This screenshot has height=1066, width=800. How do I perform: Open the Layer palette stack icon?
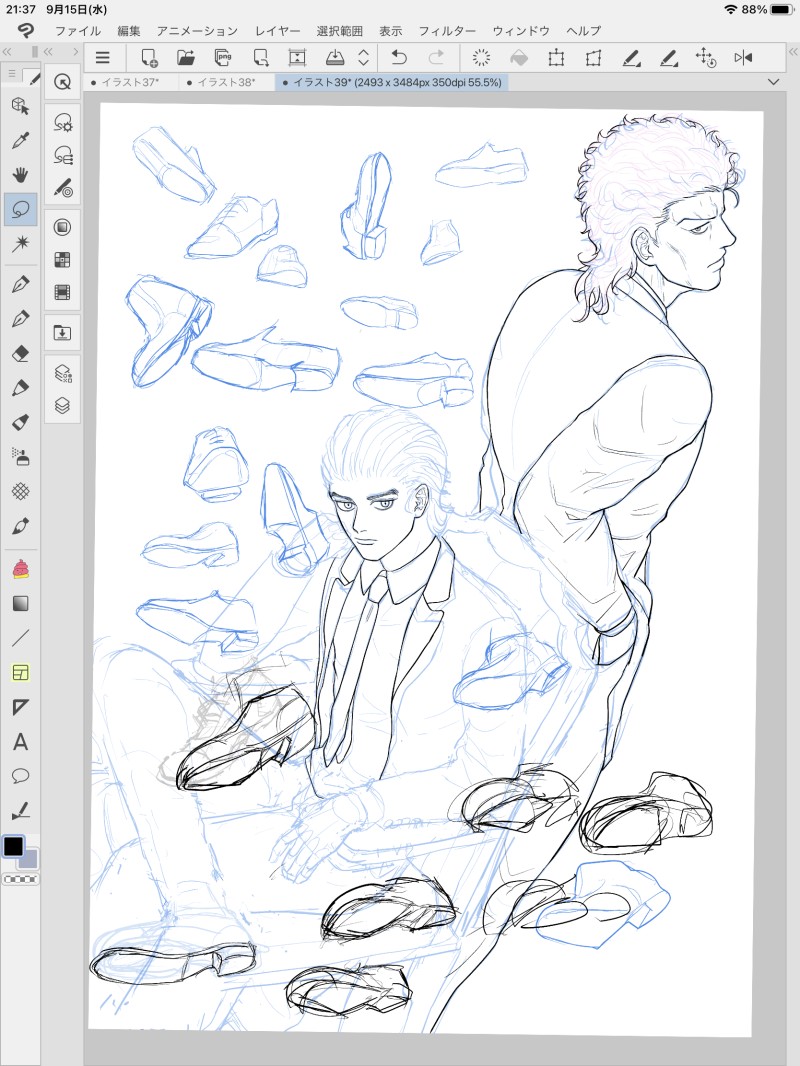click(63, 406)
